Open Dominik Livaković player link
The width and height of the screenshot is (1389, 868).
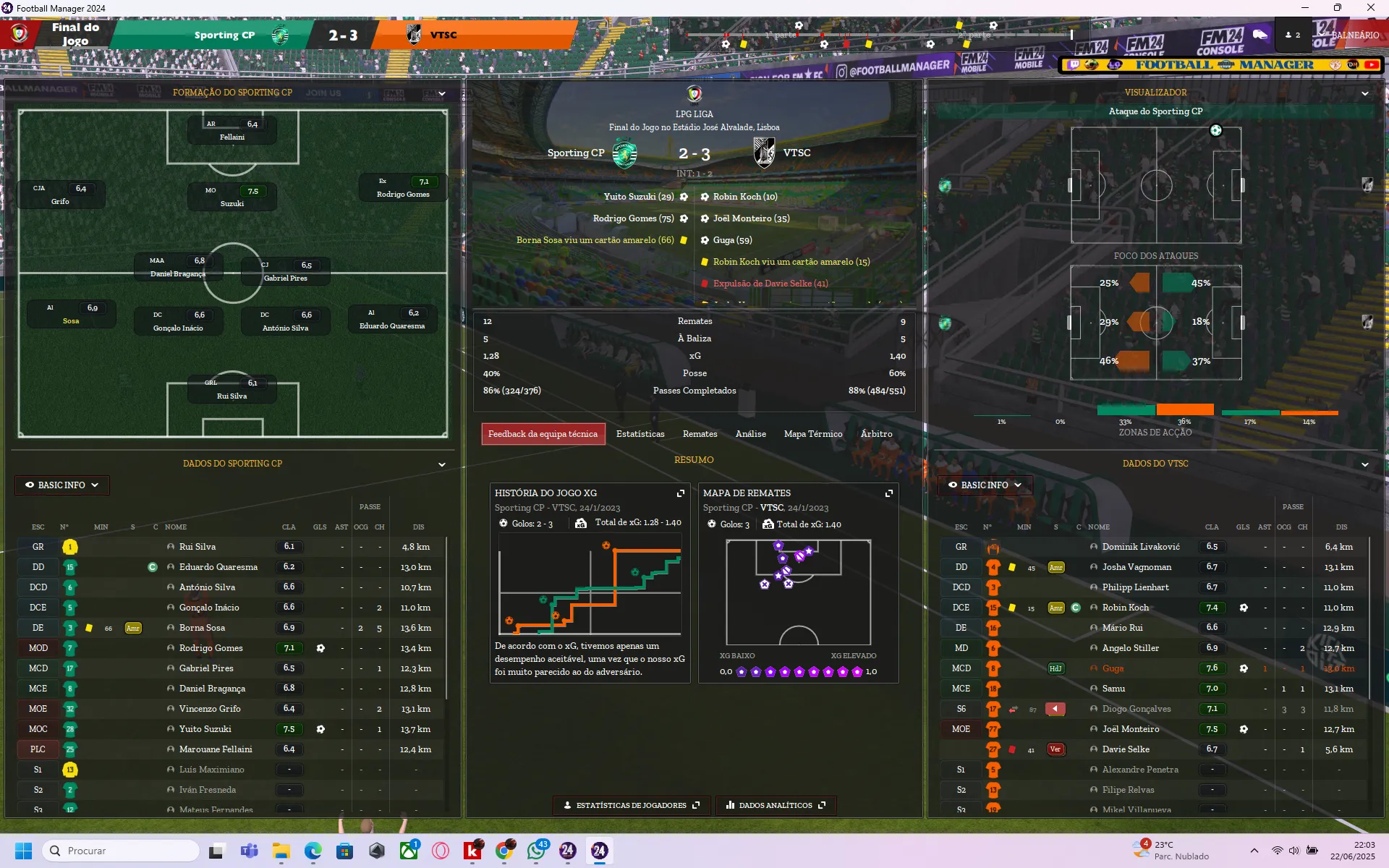pos(1141,547)
